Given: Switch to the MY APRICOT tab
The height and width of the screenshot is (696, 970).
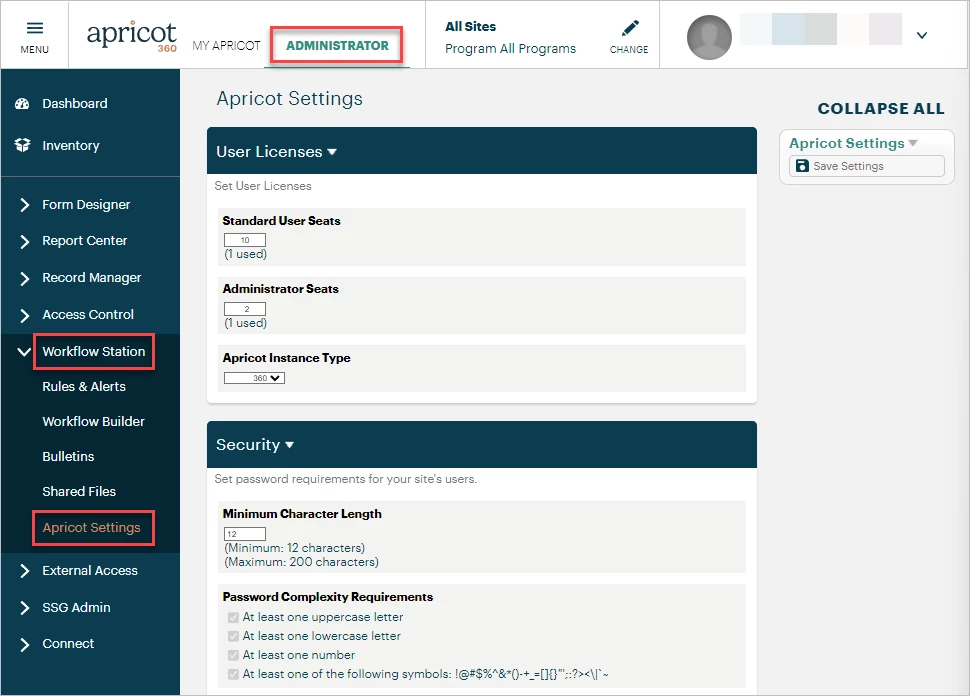Looking at the screenshot, I should tap(226, 46).
